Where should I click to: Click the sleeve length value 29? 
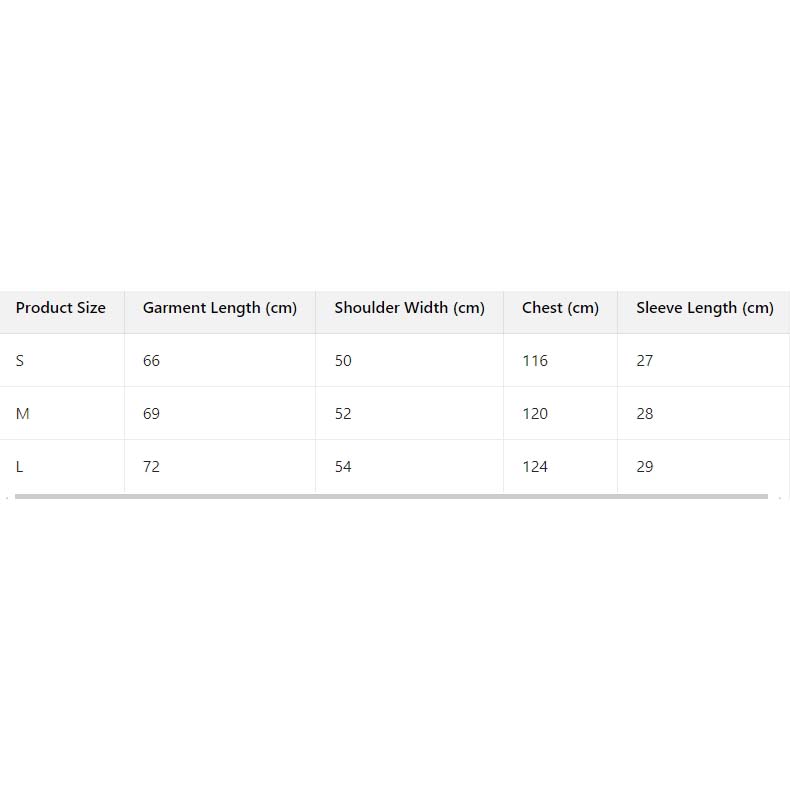point(645,467)
